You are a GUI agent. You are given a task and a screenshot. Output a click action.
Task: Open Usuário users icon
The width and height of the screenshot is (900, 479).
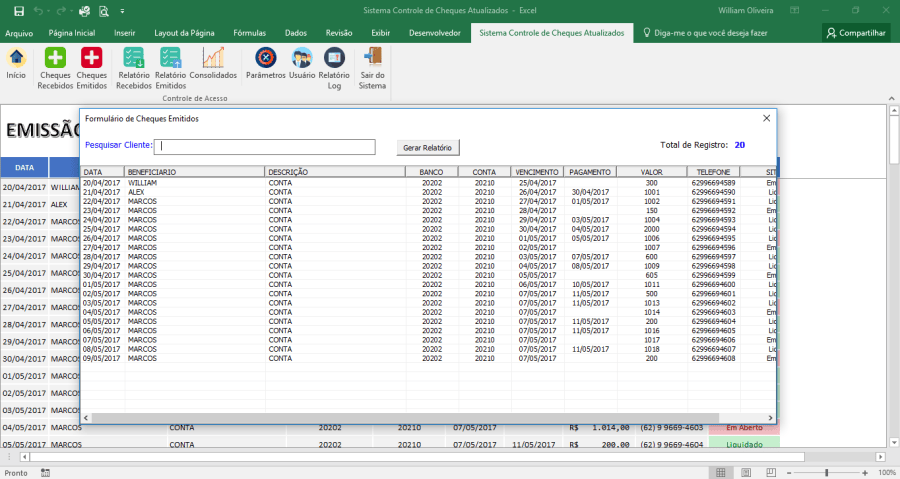(x=302, y=58)
